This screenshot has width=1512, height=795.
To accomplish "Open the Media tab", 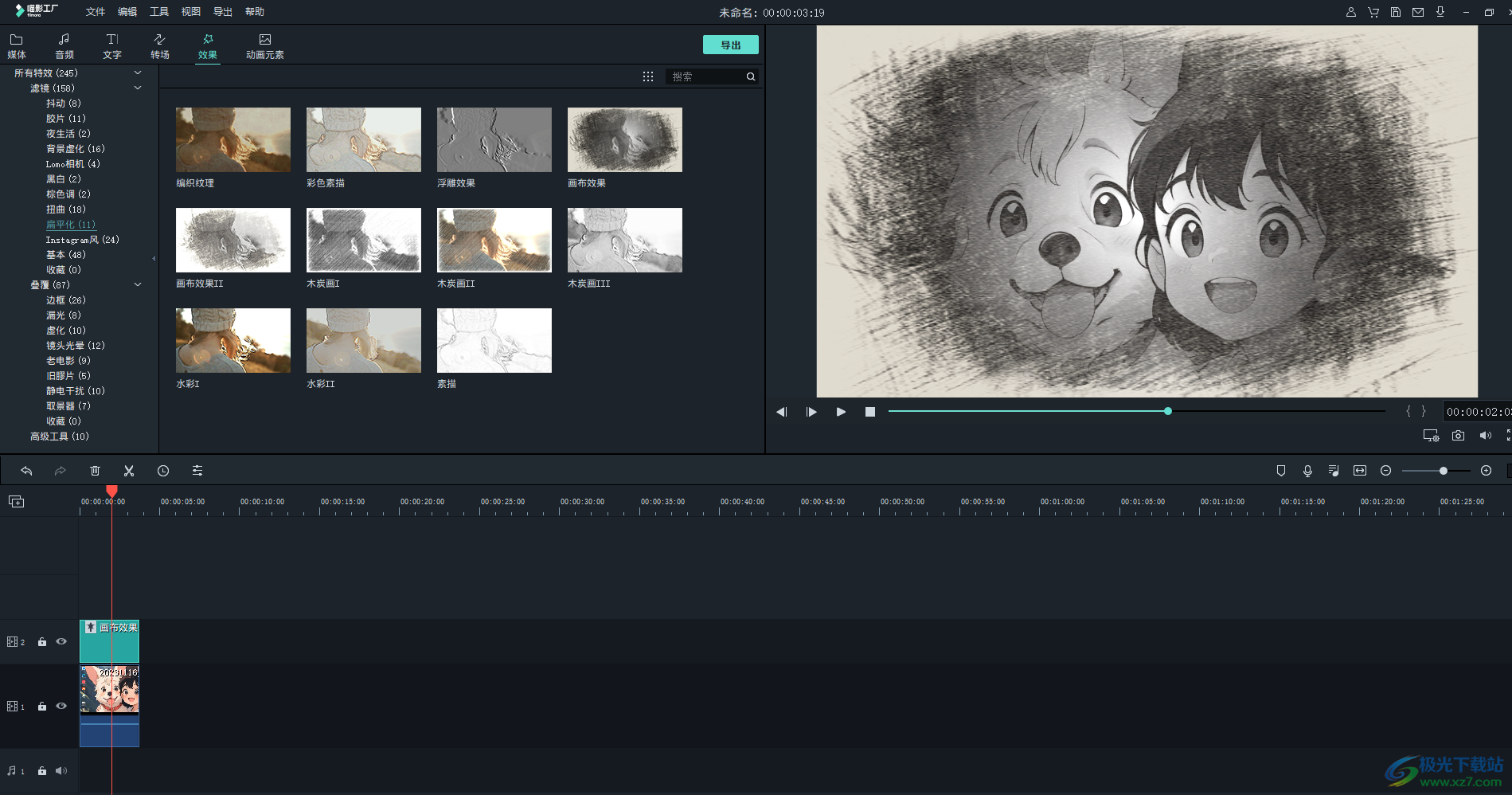I will click(x=17, y=46).
